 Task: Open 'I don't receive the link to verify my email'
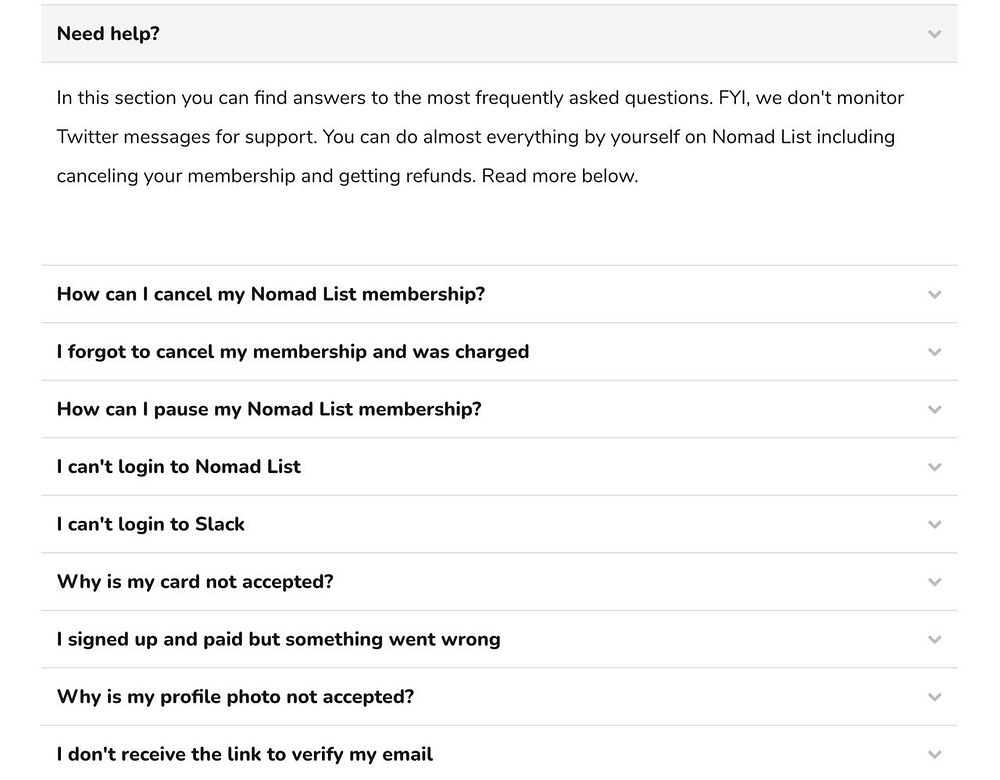pyautogui.click(x=245, y=755)
